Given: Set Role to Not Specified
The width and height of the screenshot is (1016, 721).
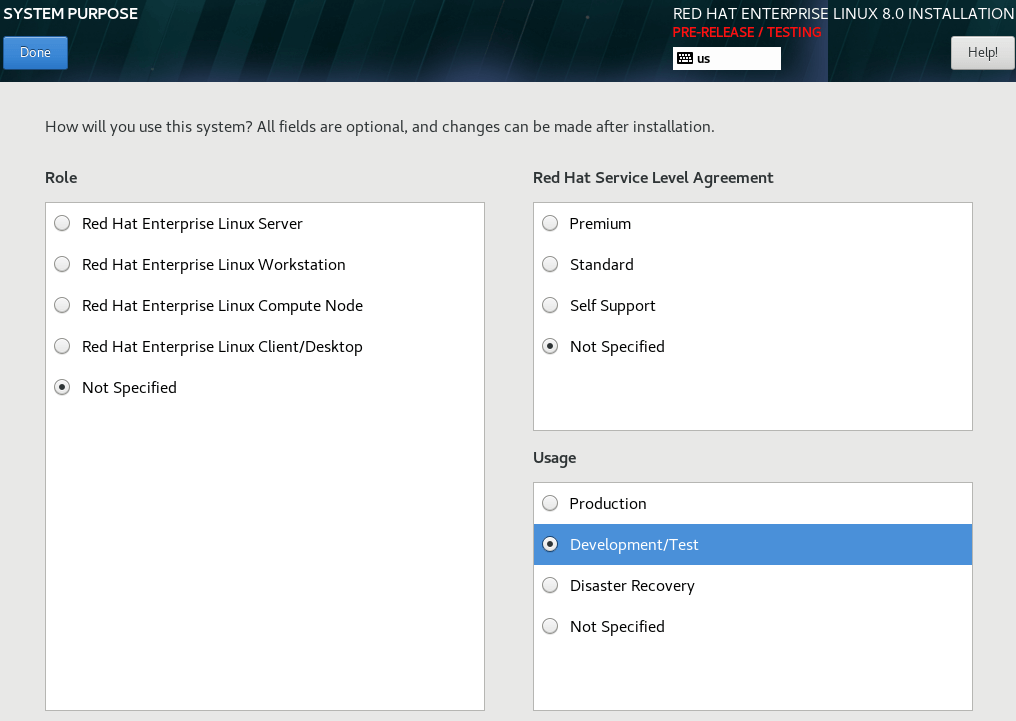Looking at the screenshot, I should click(x=62, y=388).
